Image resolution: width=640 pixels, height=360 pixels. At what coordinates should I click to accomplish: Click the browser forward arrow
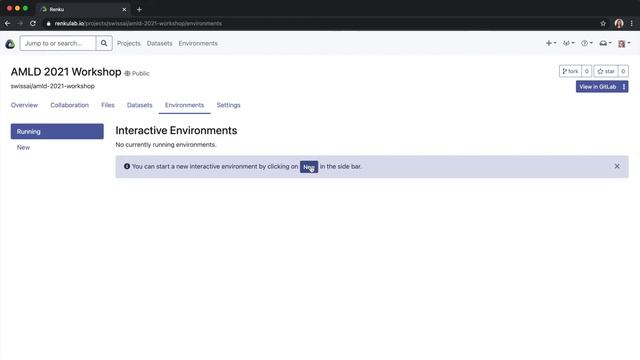click(x=20, y=23)
